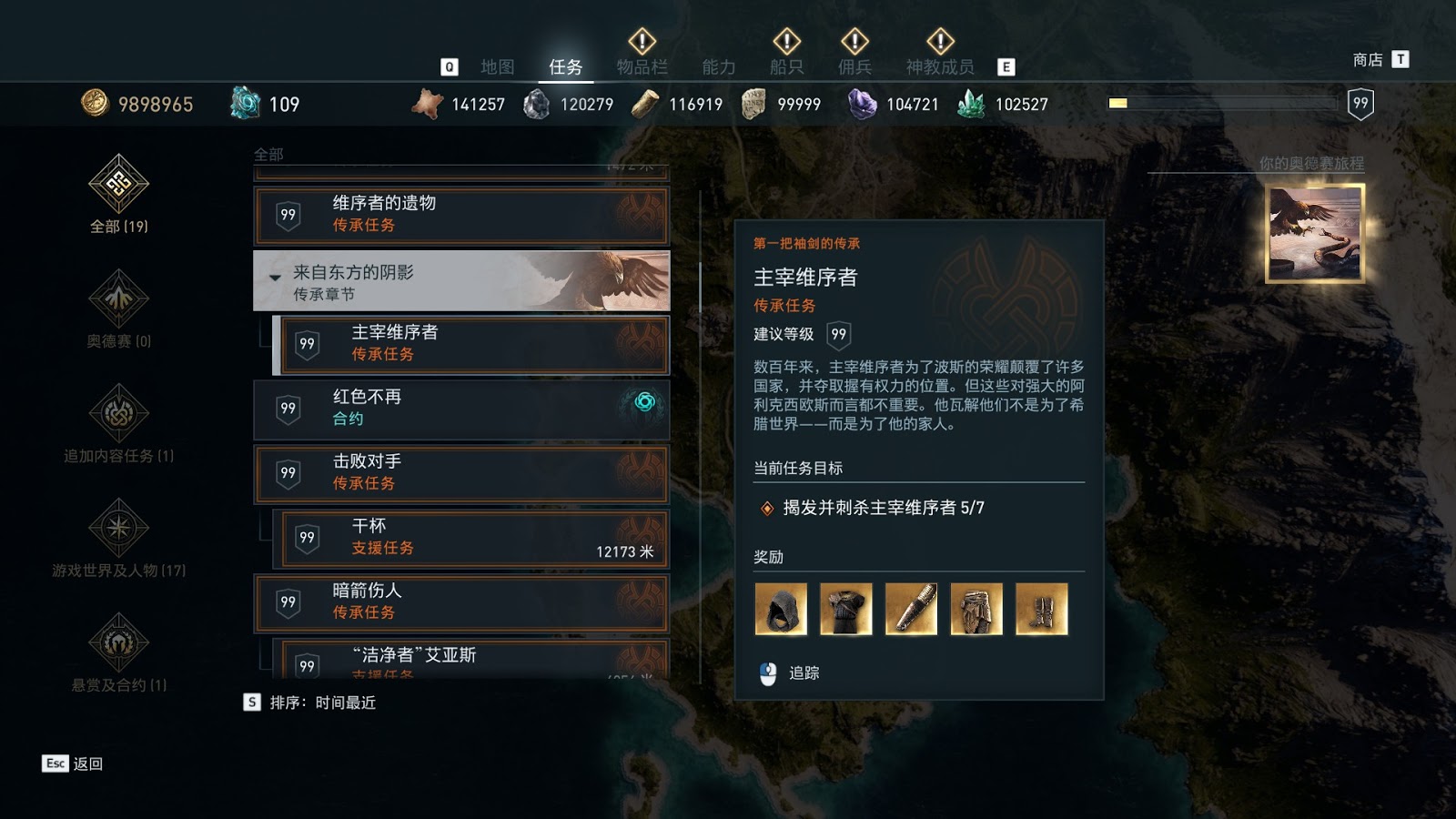Select the 全部 (19) quest category icon
This screenshot has height=819, width=1456.
tap(118, 184)
